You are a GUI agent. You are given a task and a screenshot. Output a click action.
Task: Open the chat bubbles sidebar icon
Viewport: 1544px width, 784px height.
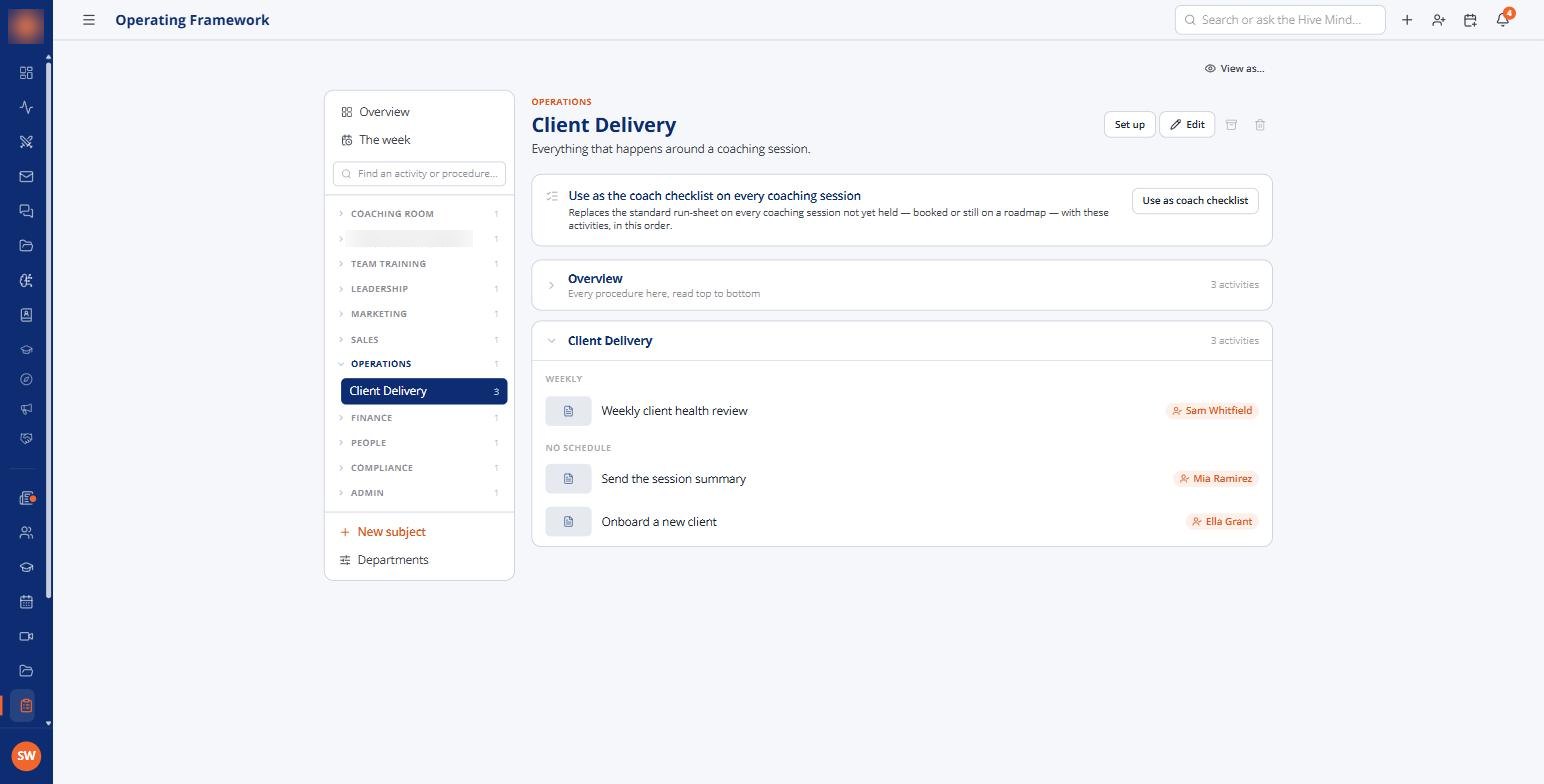click(x=26, y=211)
